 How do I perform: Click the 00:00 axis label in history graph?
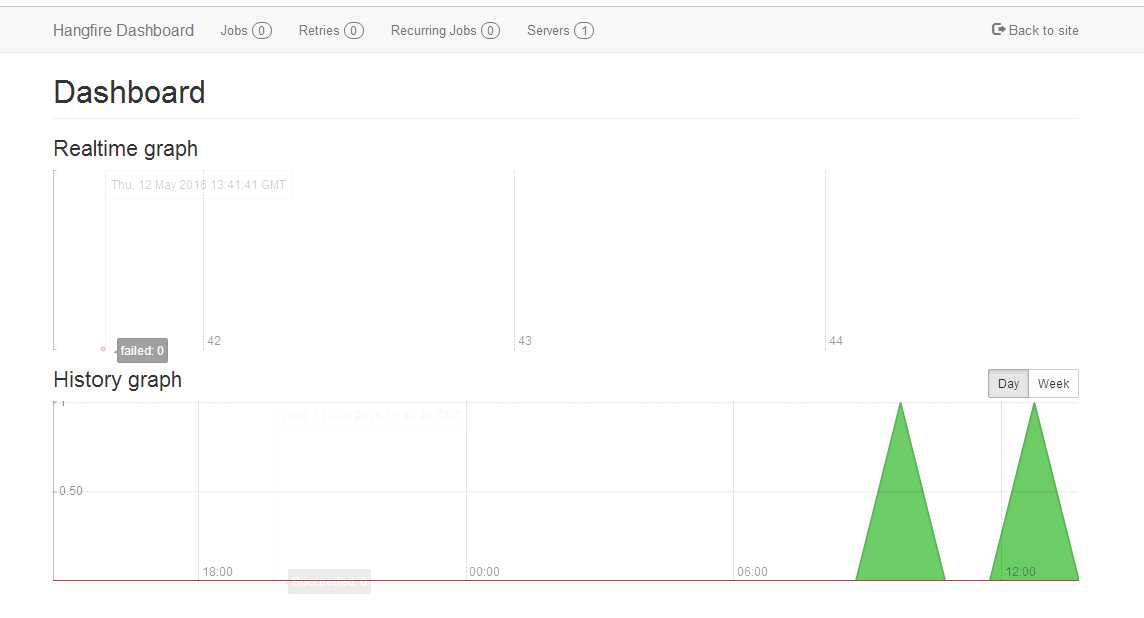[x=484, y=572]
